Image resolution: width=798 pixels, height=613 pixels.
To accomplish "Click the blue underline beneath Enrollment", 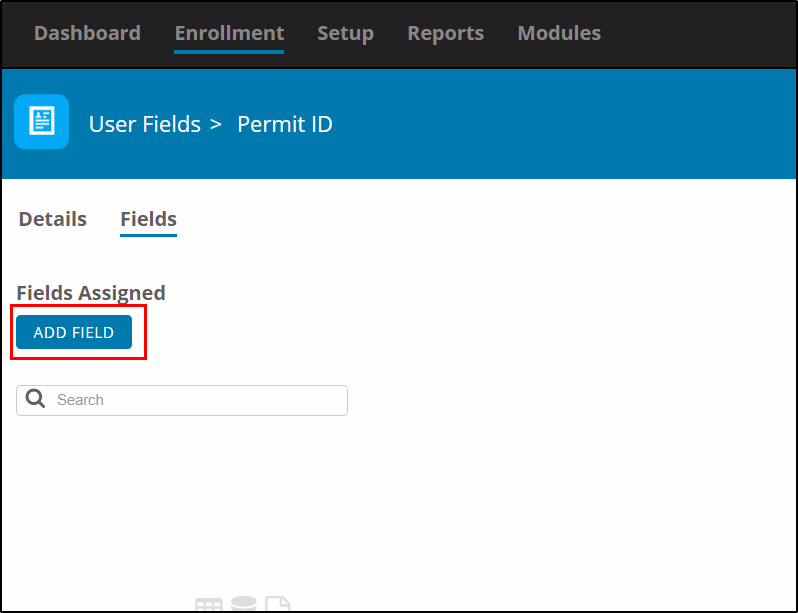I will click(x=229, y=52).
